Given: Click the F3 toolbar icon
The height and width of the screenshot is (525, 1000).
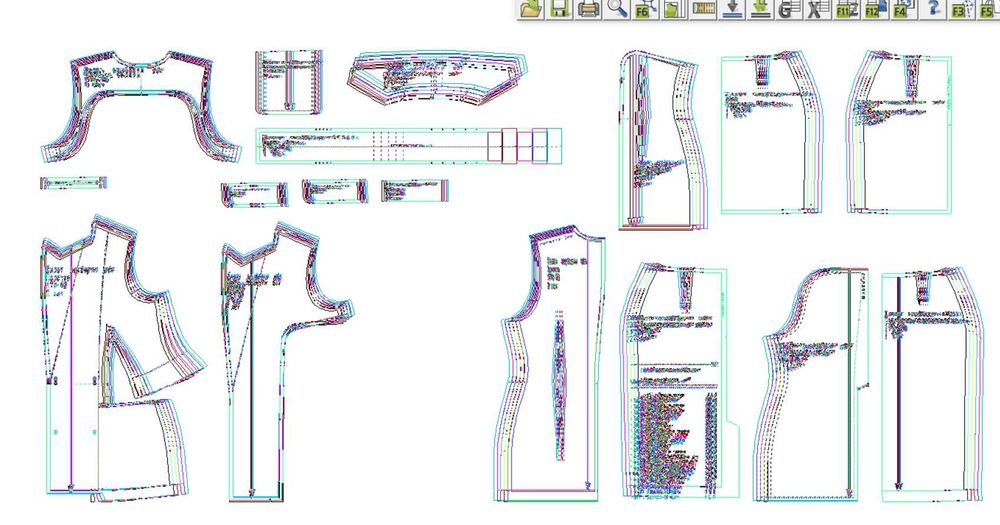Looking at the screenshot, I should tap(961, 9).
